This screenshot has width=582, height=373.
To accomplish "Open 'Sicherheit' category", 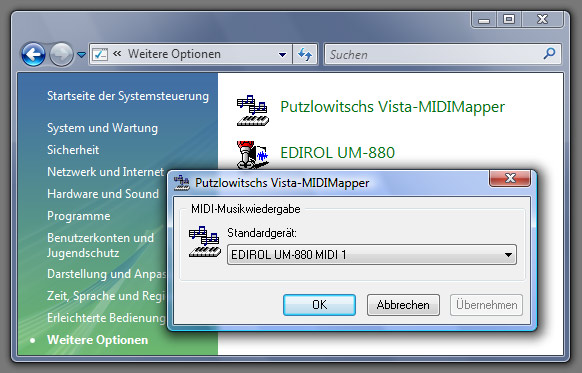I will point(73,150).
